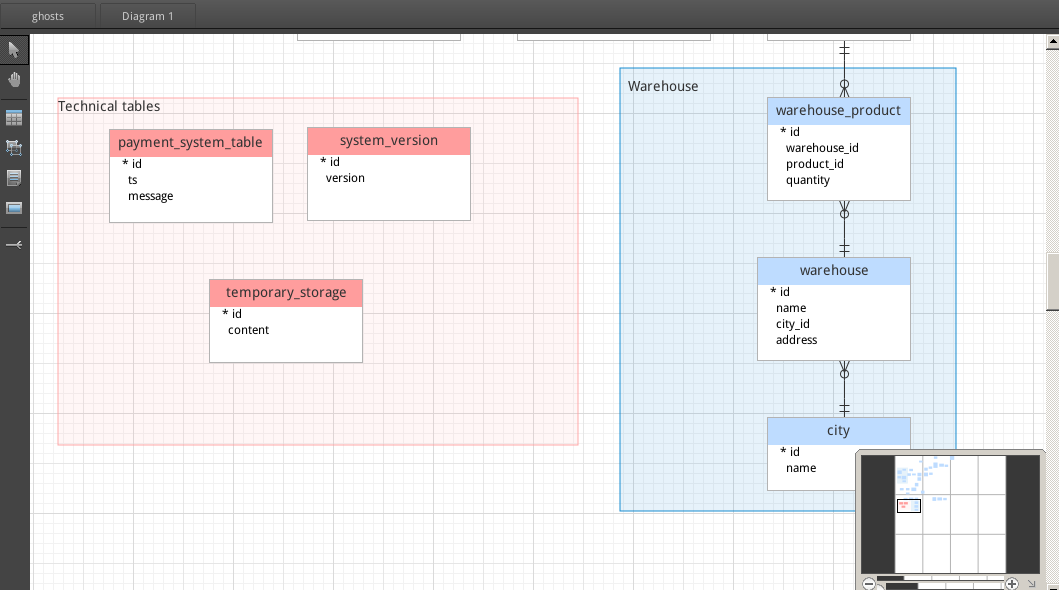Select the payment_system_table header
This screenshot has width=1059, height=590.
(x=190, y=143)
